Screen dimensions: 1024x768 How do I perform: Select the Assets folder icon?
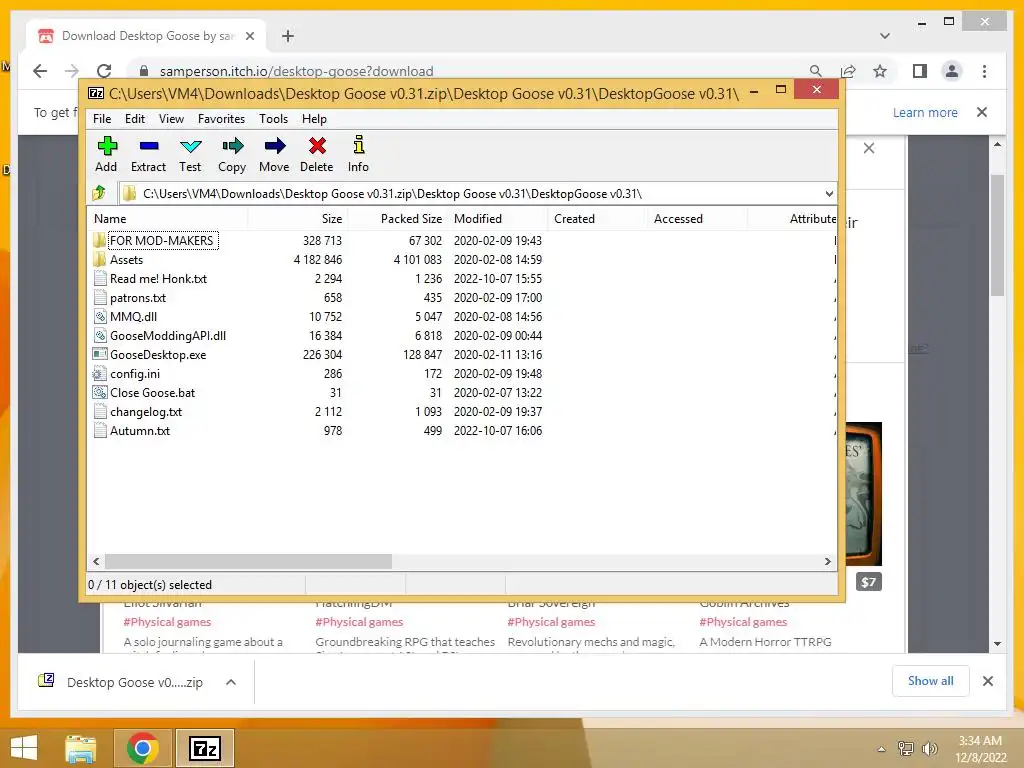pyautogui.click(x=99, y=259)
